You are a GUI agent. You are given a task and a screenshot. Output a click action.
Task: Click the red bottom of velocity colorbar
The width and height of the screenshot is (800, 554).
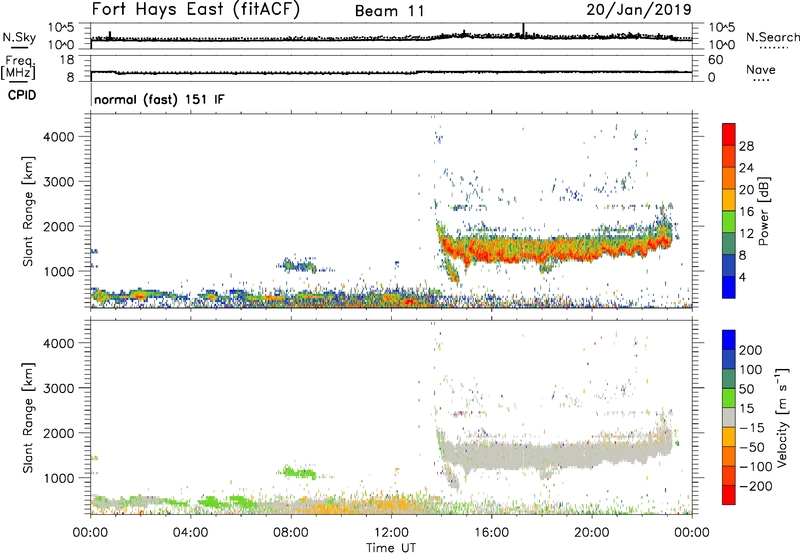pyautogui.click(x=729, y=495)
